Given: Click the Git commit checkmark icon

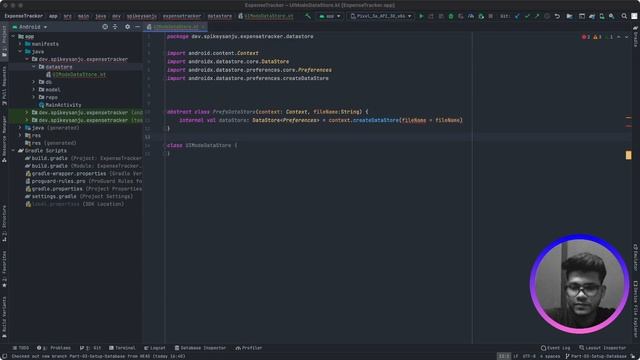Looking at the screenshot, I should pos(527,16).
